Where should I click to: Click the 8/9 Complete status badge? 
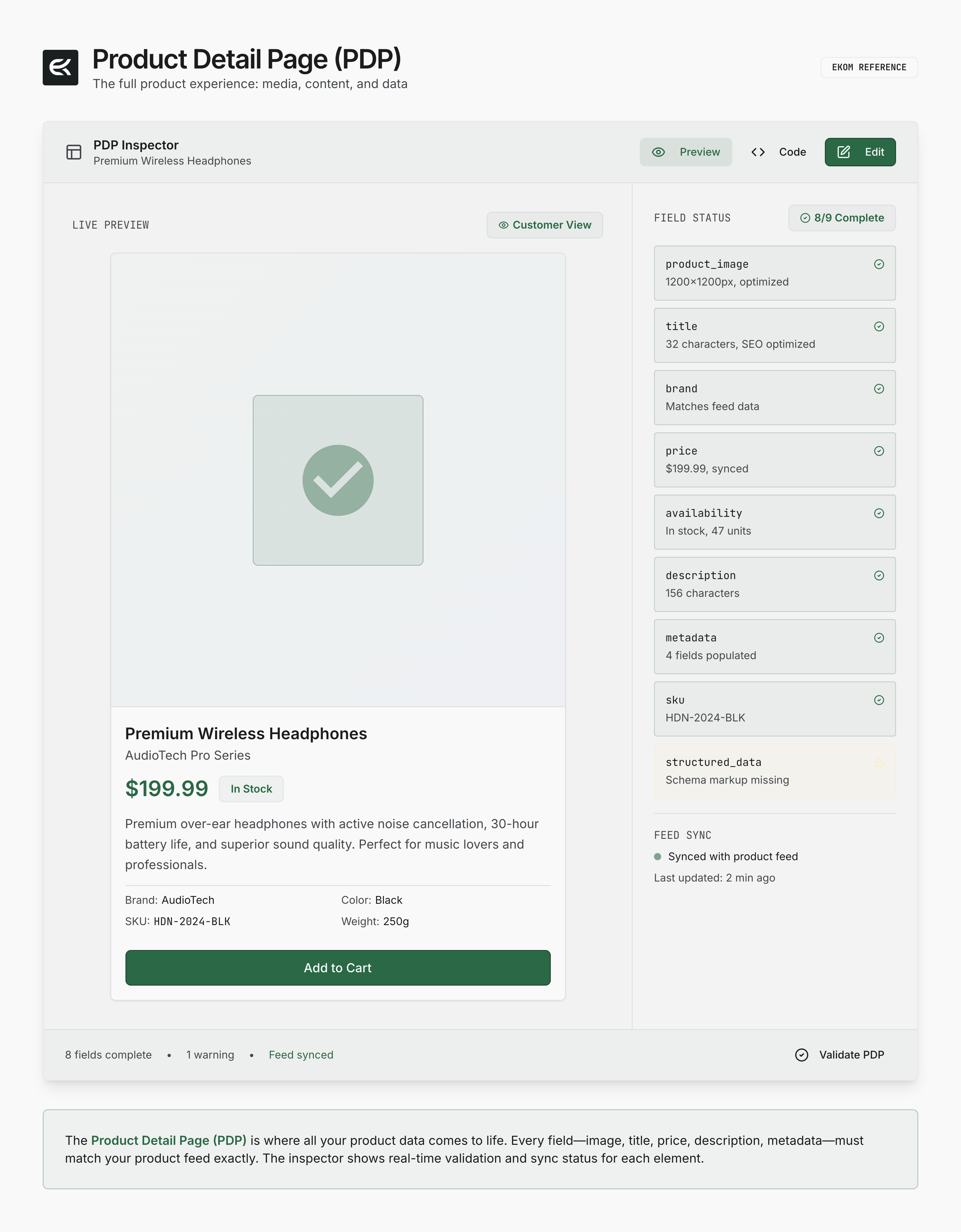click(x=841, y=218)
